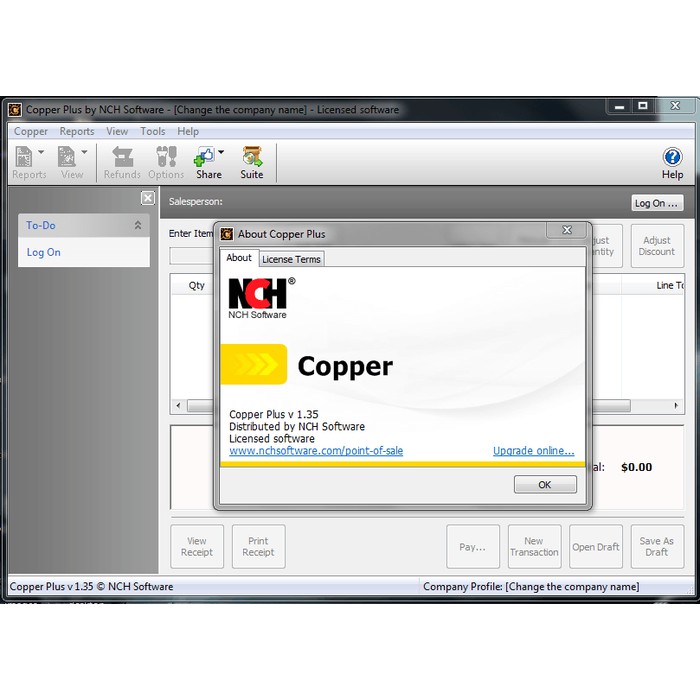Close the left sidebar panel with X
The image size is (700, 700).
coord(147,198)
